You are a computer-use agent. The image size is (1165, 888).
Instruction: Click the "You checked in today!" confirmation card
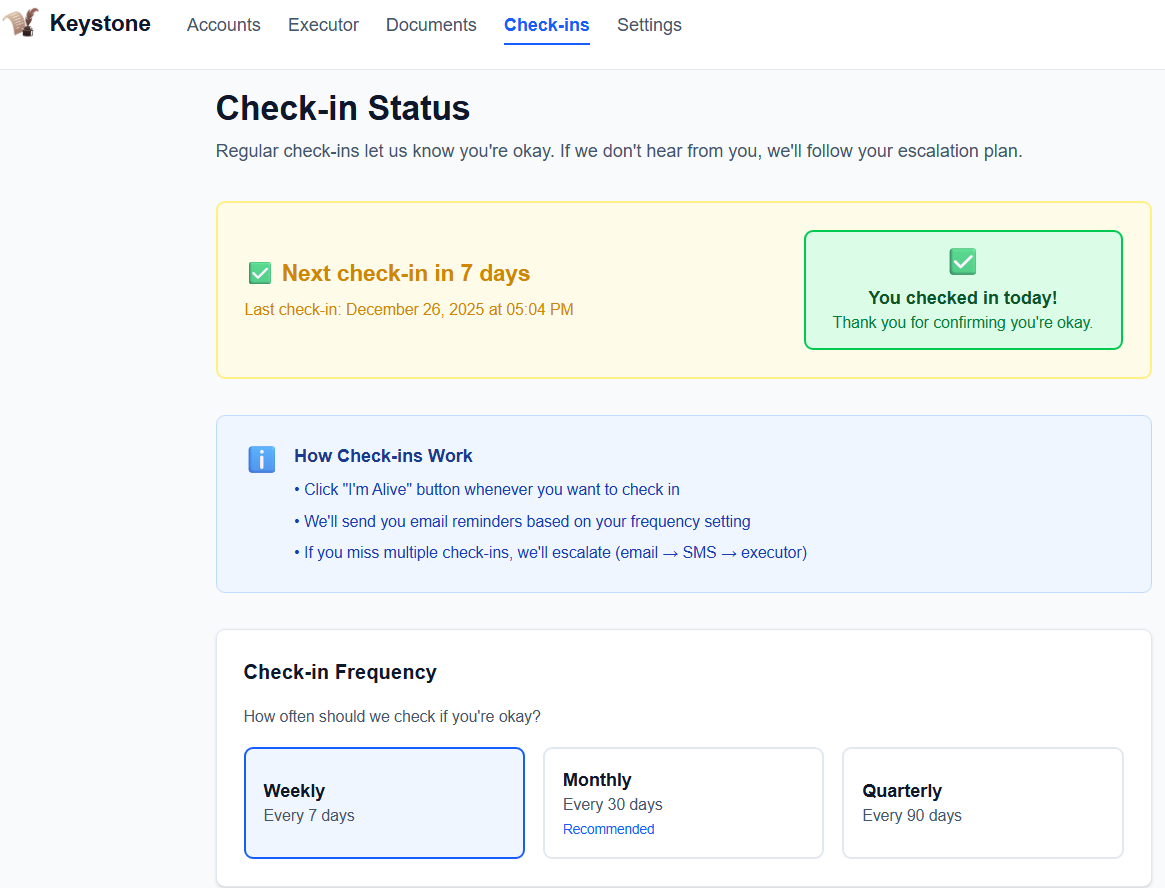(x=962, y=290)
